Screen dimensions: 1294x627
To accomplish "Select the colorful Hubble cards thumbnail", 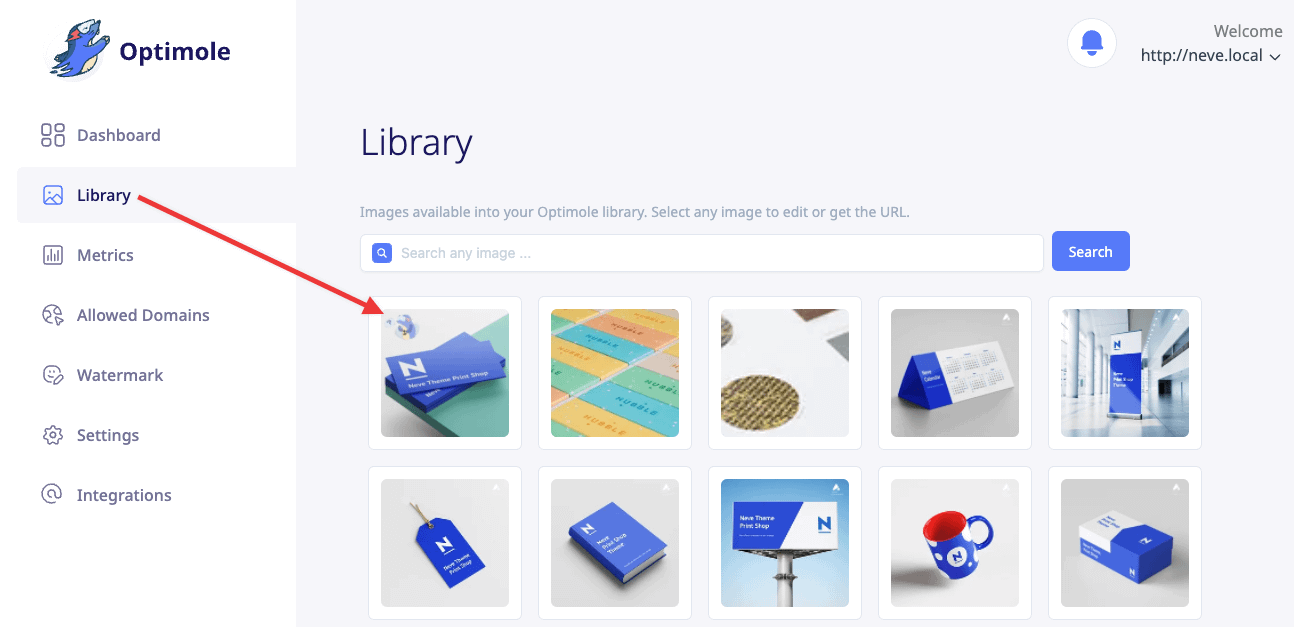I will (615, 373).
